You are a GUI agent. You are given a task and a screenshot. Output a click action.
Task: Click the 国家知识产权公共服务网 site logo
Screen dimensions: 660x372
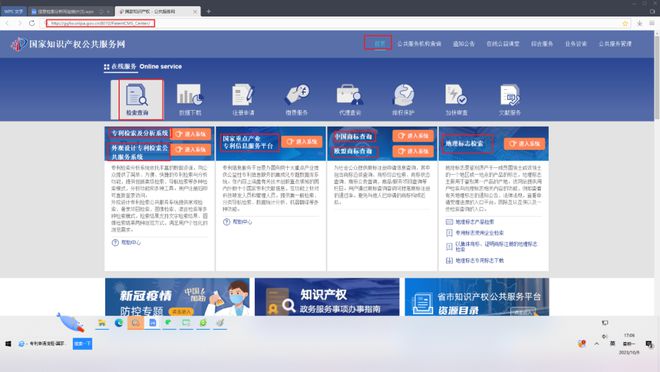(68, 44)
